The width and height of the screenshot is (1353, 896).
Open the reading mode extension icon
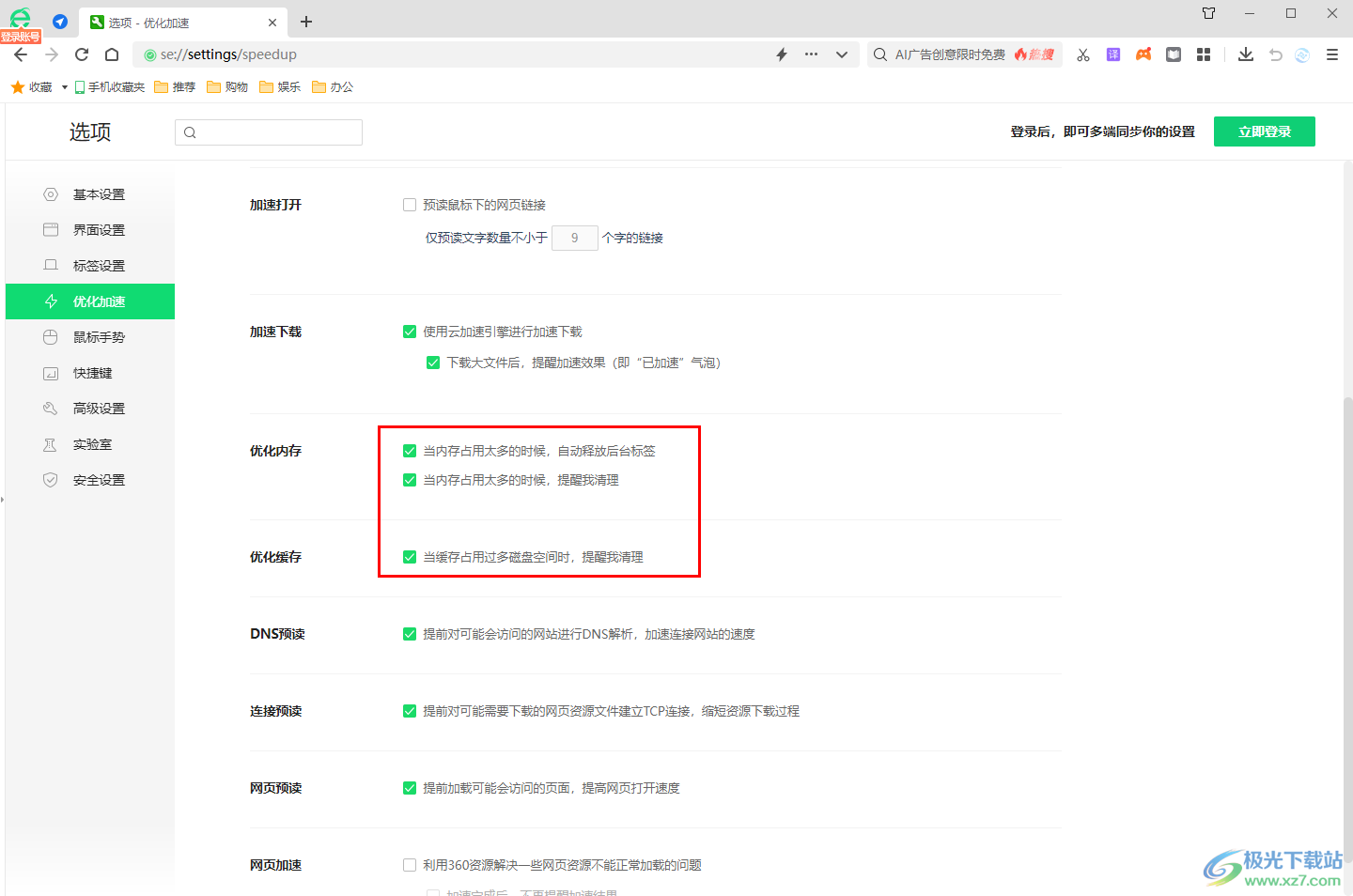1174,54
